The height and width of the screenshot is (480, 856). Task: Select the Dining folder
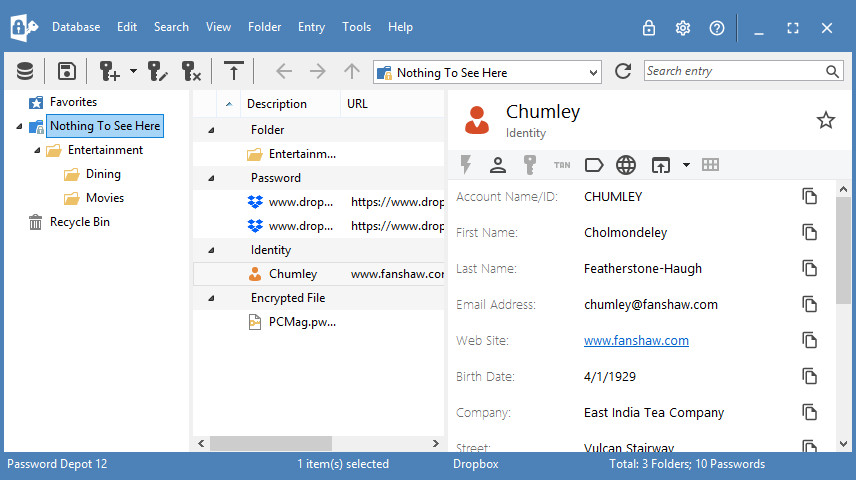(x=103, y=174)
